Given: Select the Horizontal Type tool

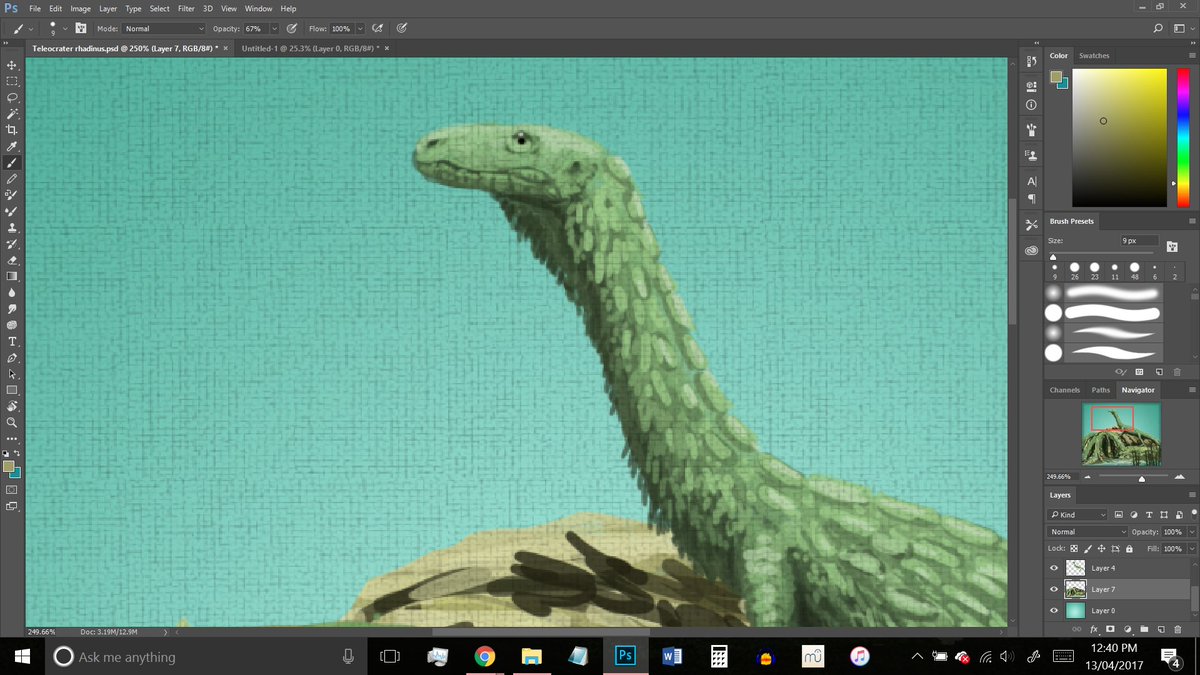Looking at the screenshot, I should [12, 341].
